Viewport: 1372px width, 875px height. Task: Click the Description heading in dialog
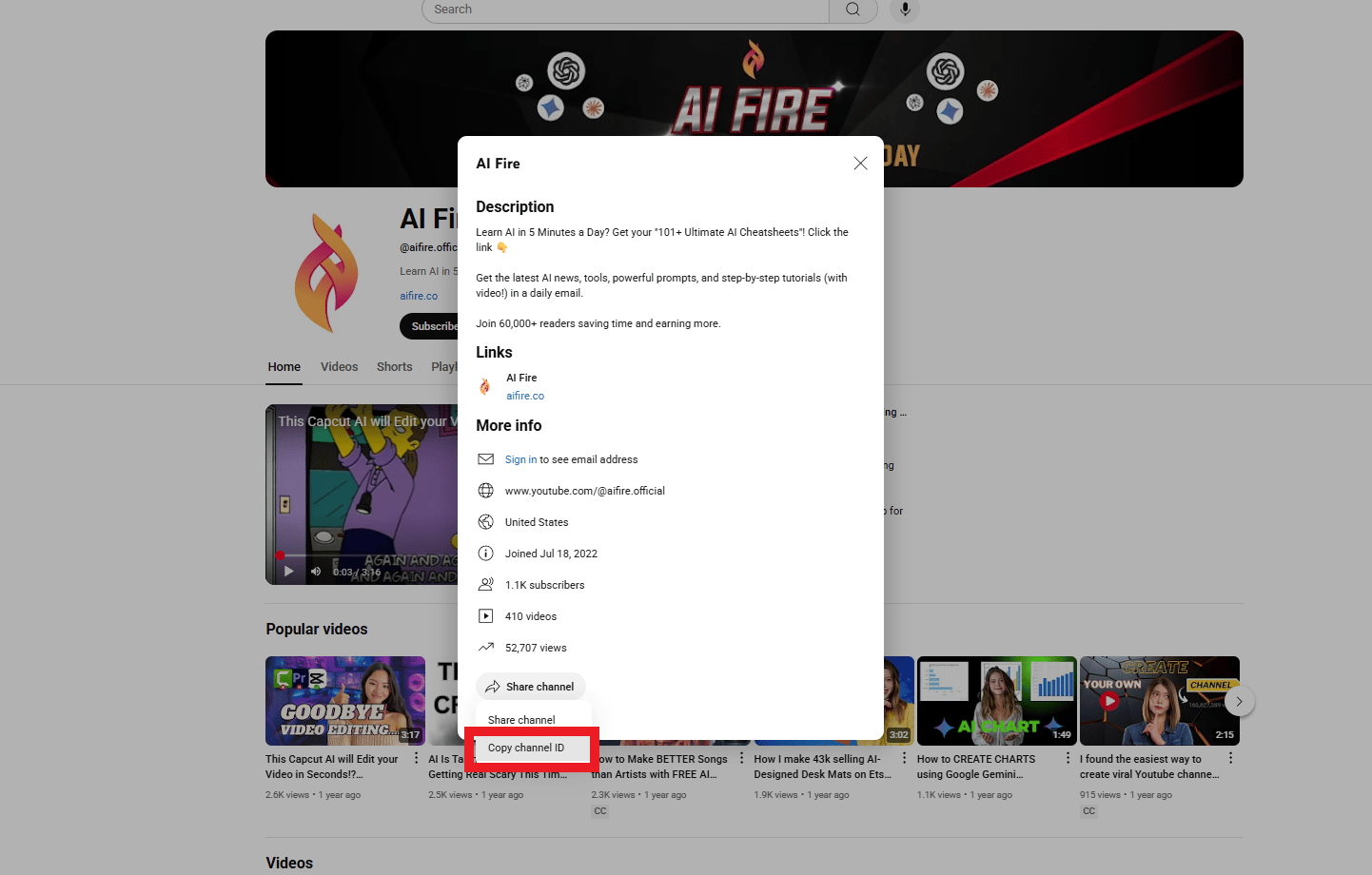pyautogui.click(x=515, y=206)
